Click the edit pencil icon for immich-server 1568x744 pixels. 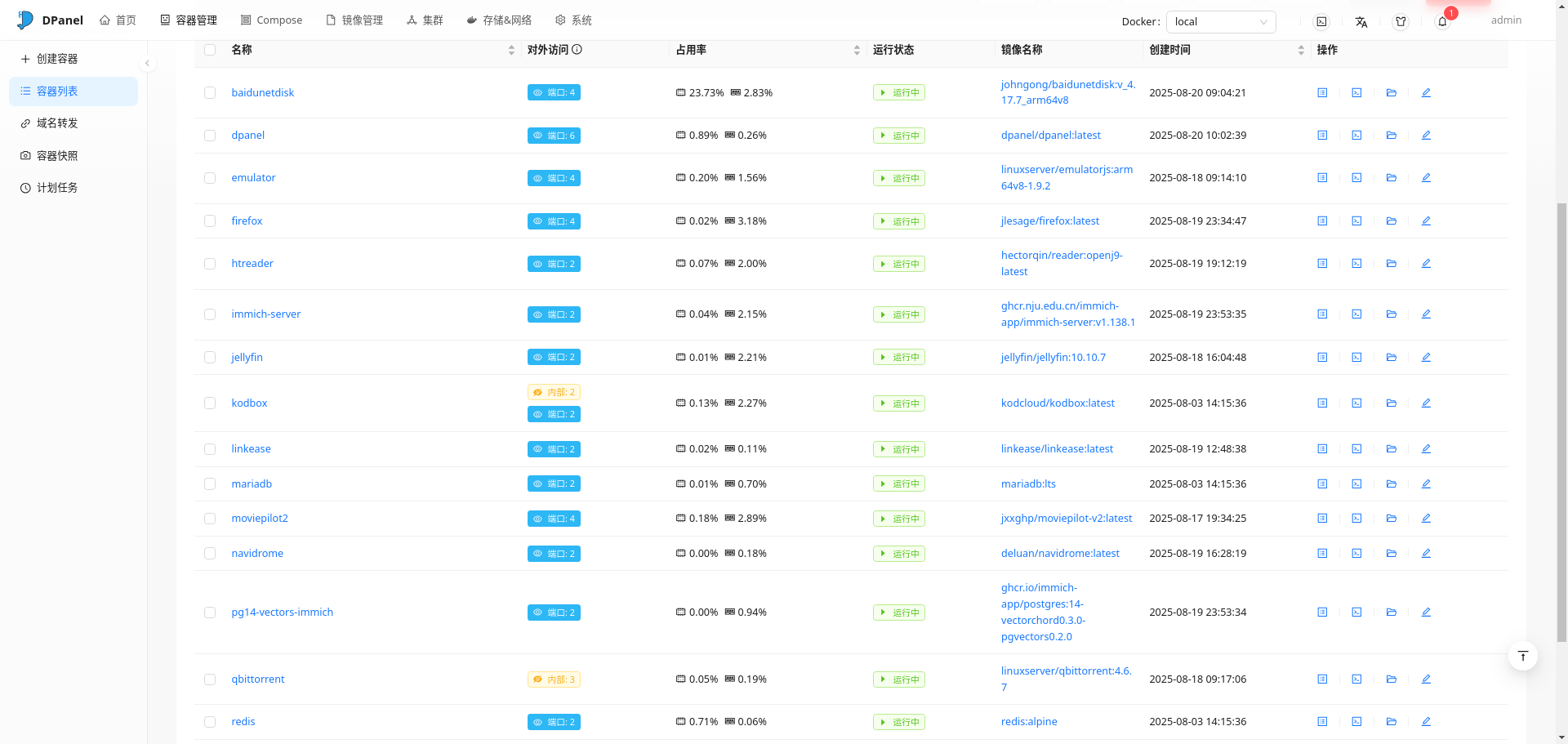[x=1426, y=314]
